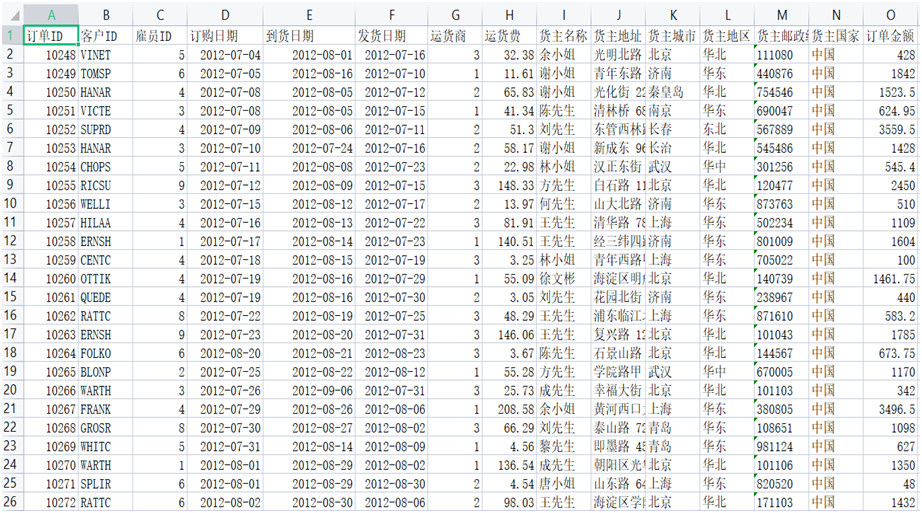This screenshot has width=922, height=513.
Task: Select freight cell 148.33
Action: pos(509,185)
